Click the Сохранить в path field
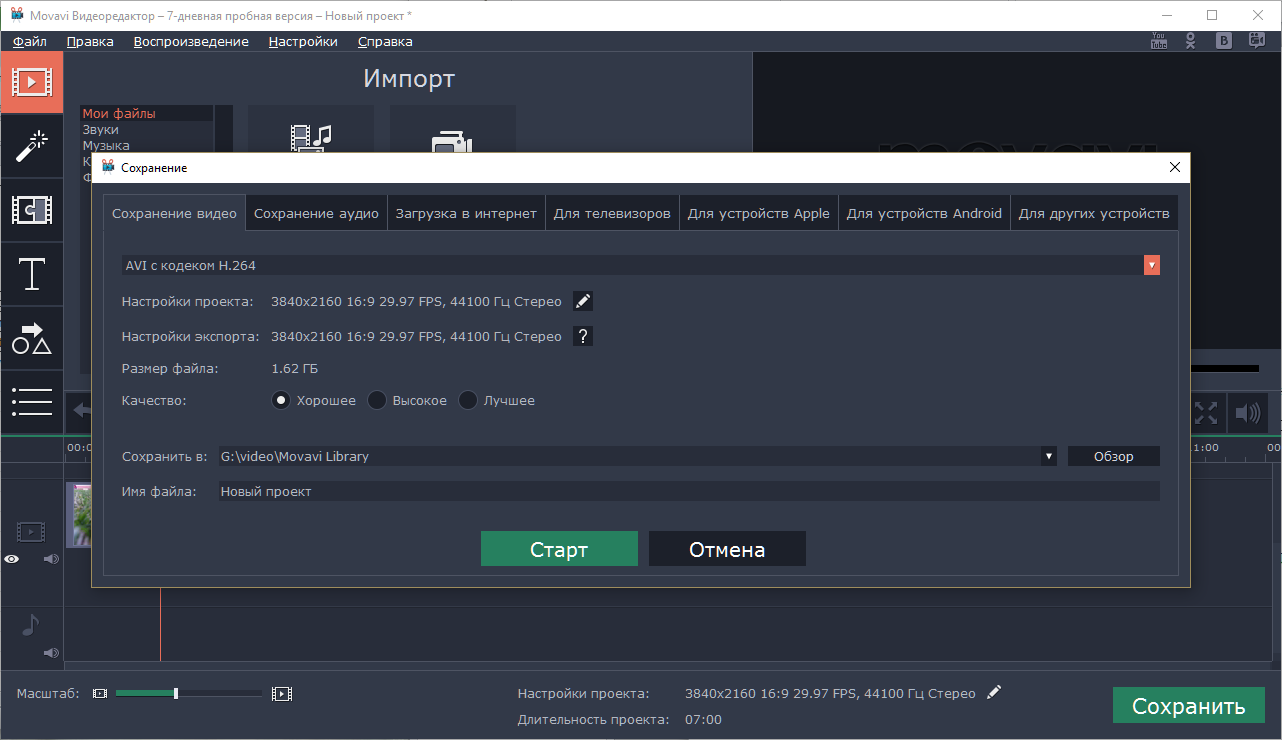Viewport: 1282px width, 740px height. tap(638, 456)
